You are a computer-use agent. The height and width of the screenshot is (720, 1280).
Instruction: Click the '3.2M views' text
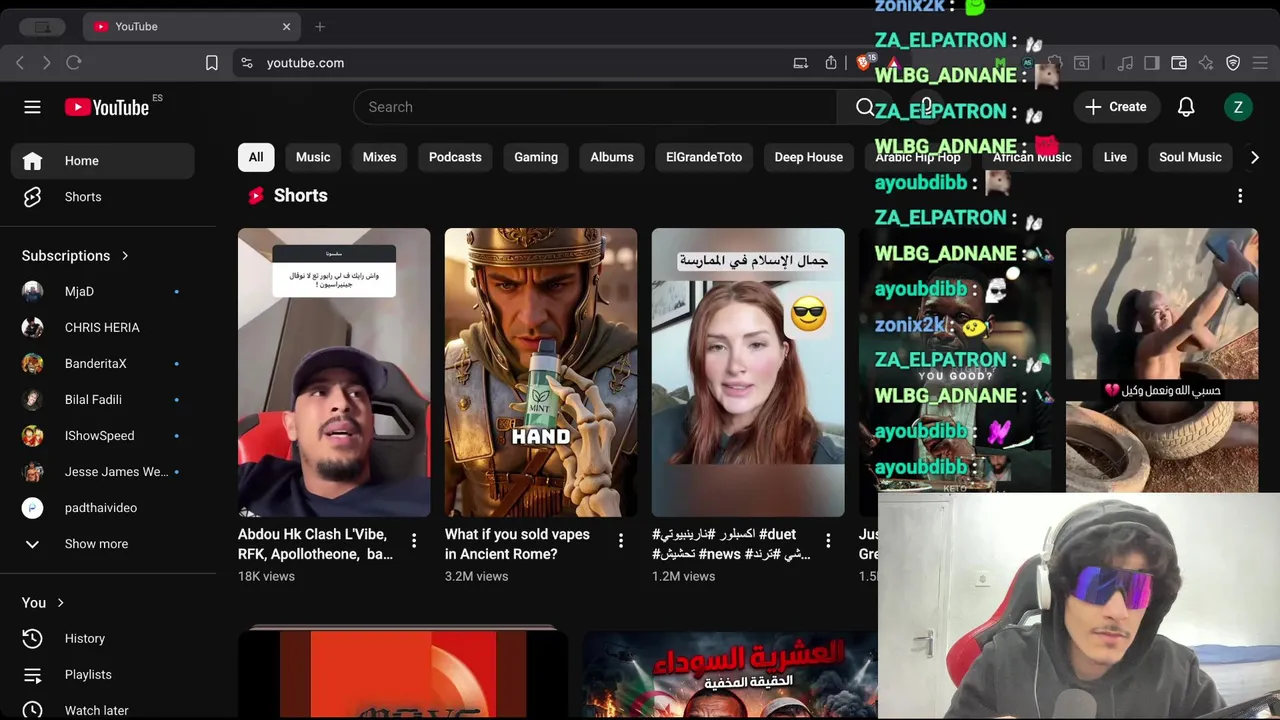click(476, 576)
